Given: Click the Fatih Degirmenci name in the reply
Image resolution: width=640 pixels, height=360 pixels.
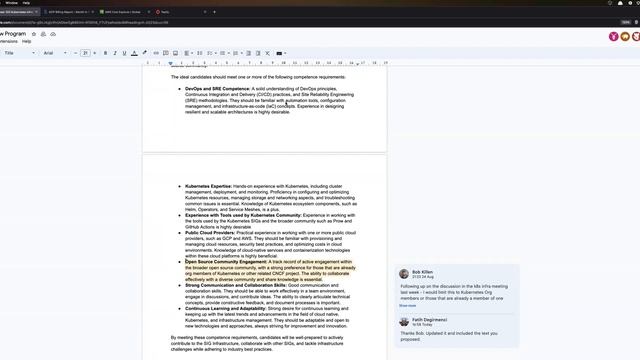Looking at the screenshot, I should (429, 320).
